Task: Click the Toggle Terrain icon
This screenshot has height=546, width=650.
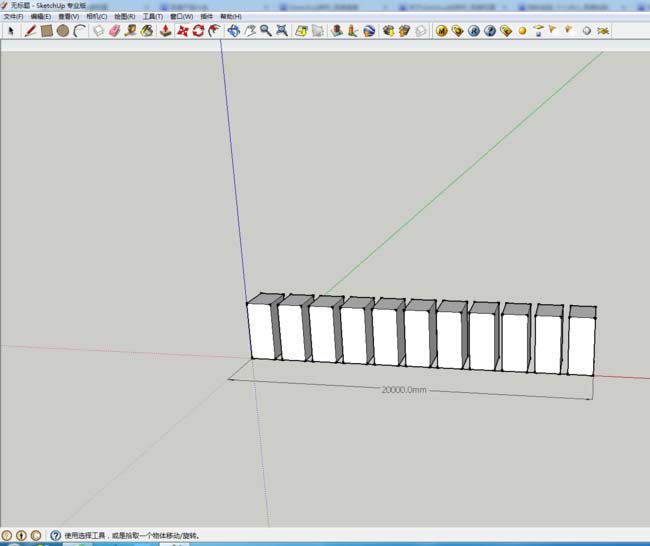Action: [x=318, y=31]
